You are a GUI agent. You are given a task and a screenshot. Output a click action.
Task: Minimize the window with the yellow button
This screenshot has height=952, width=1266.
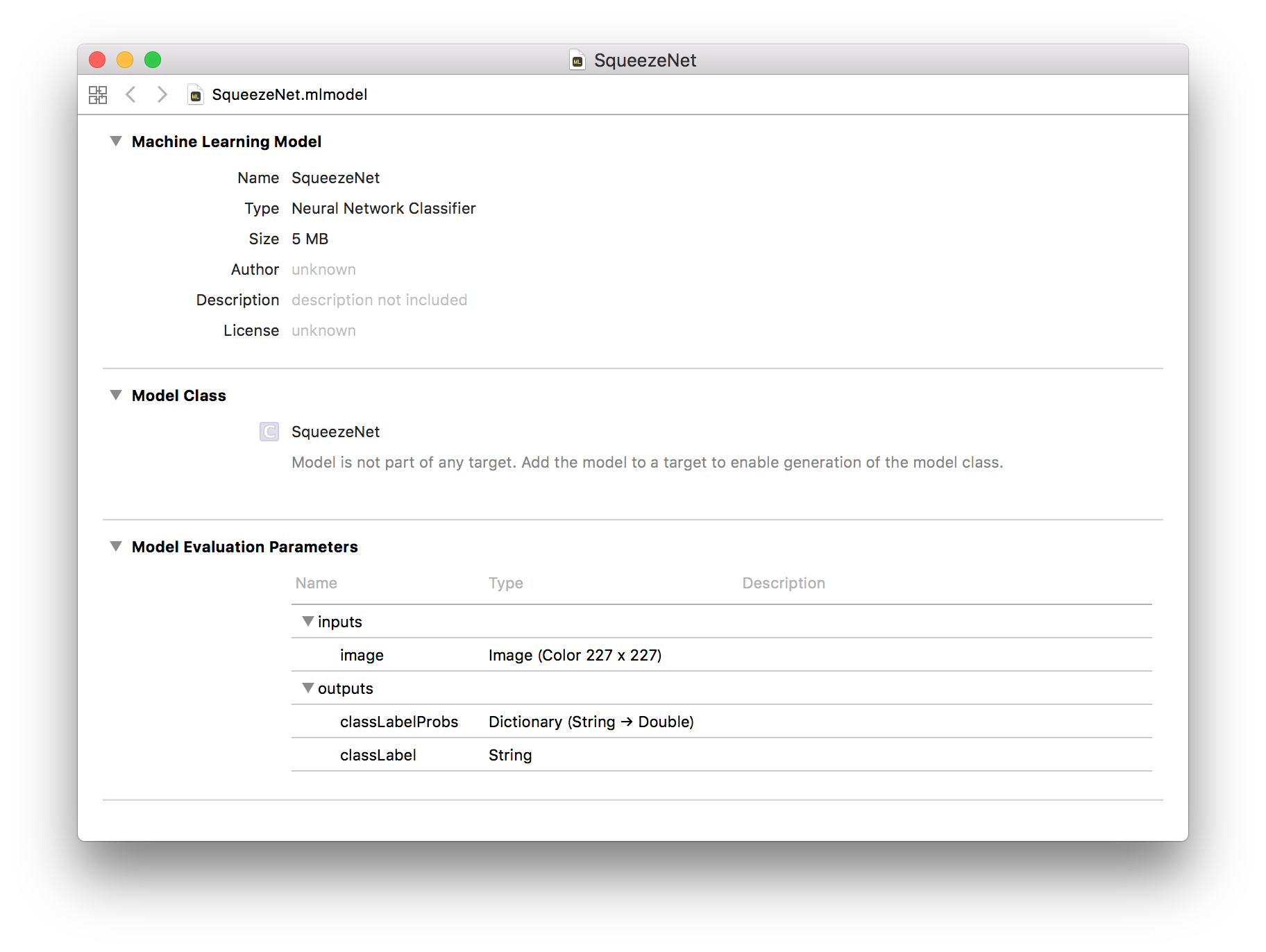pos(125,60)
